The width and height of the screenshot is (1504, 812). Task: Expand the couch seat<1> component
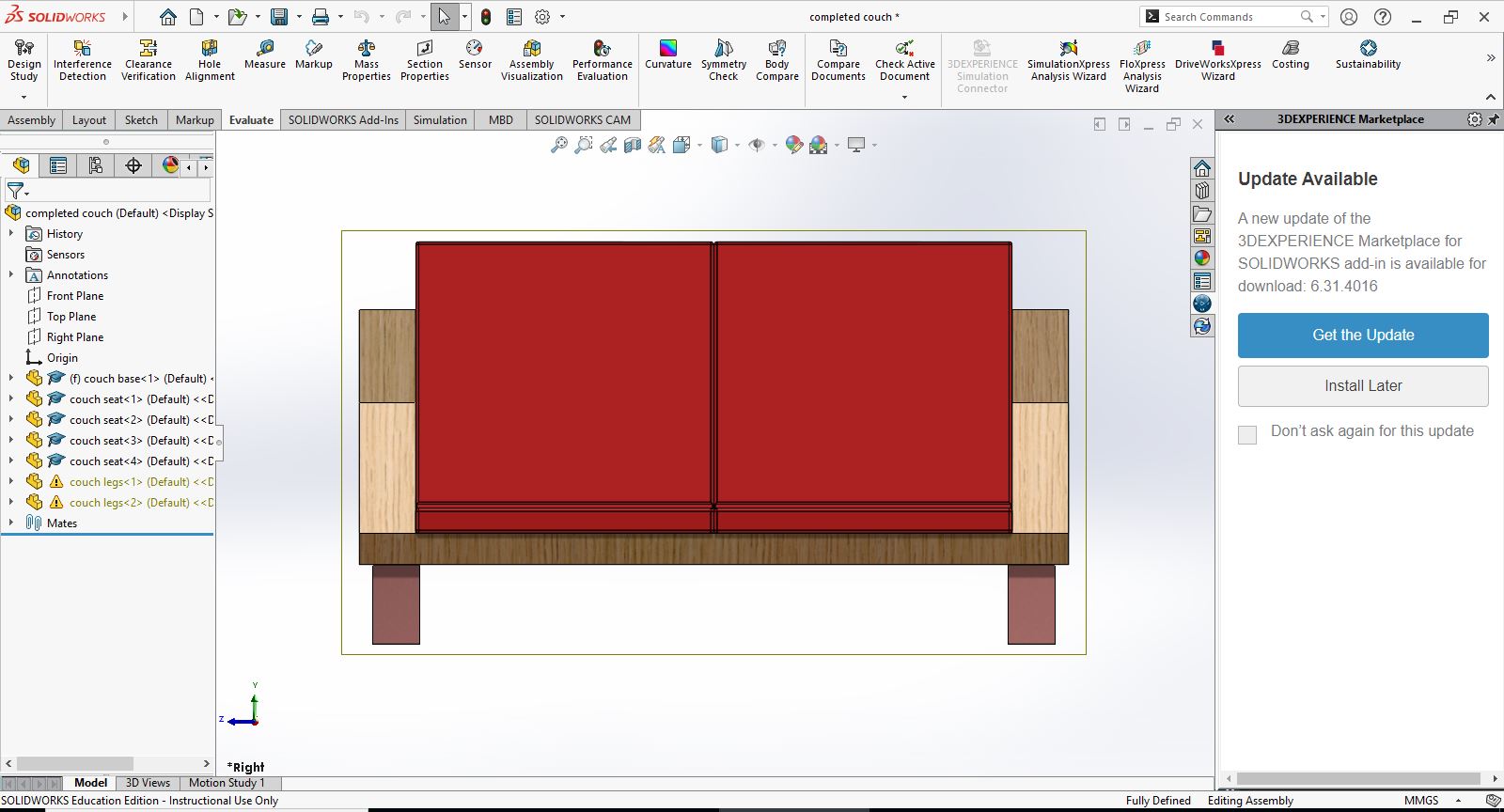coord(11,398)
